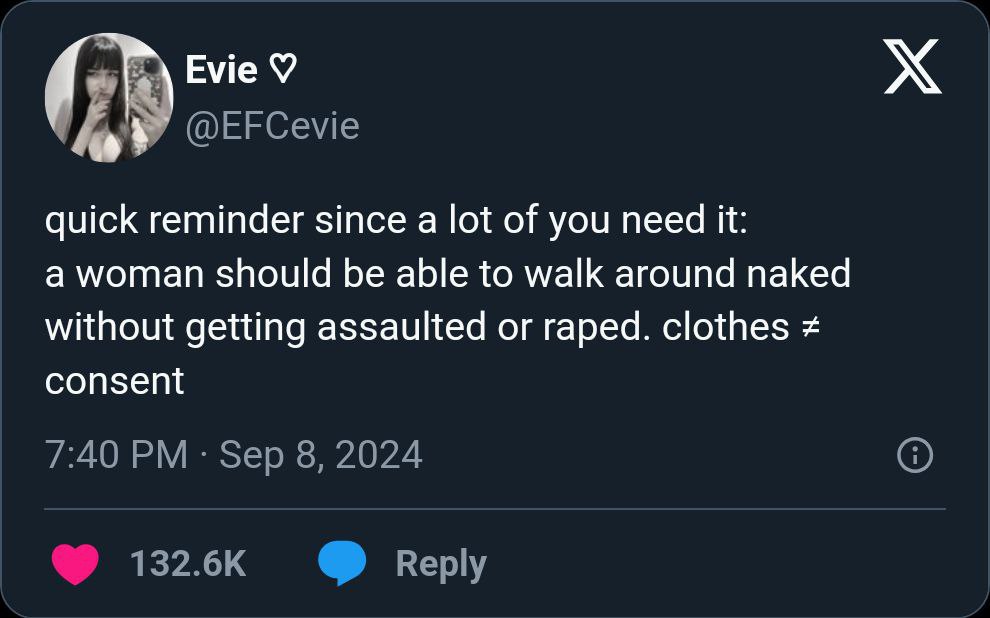990x618 pixels.
Task: View the 132.6K likes count
Action: coord(188,564)
